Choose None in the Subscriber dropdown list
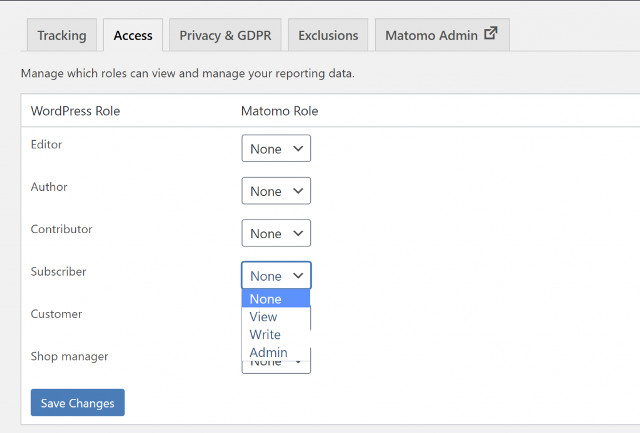Viewport: 640px width, 433px height. click(276, 299)
